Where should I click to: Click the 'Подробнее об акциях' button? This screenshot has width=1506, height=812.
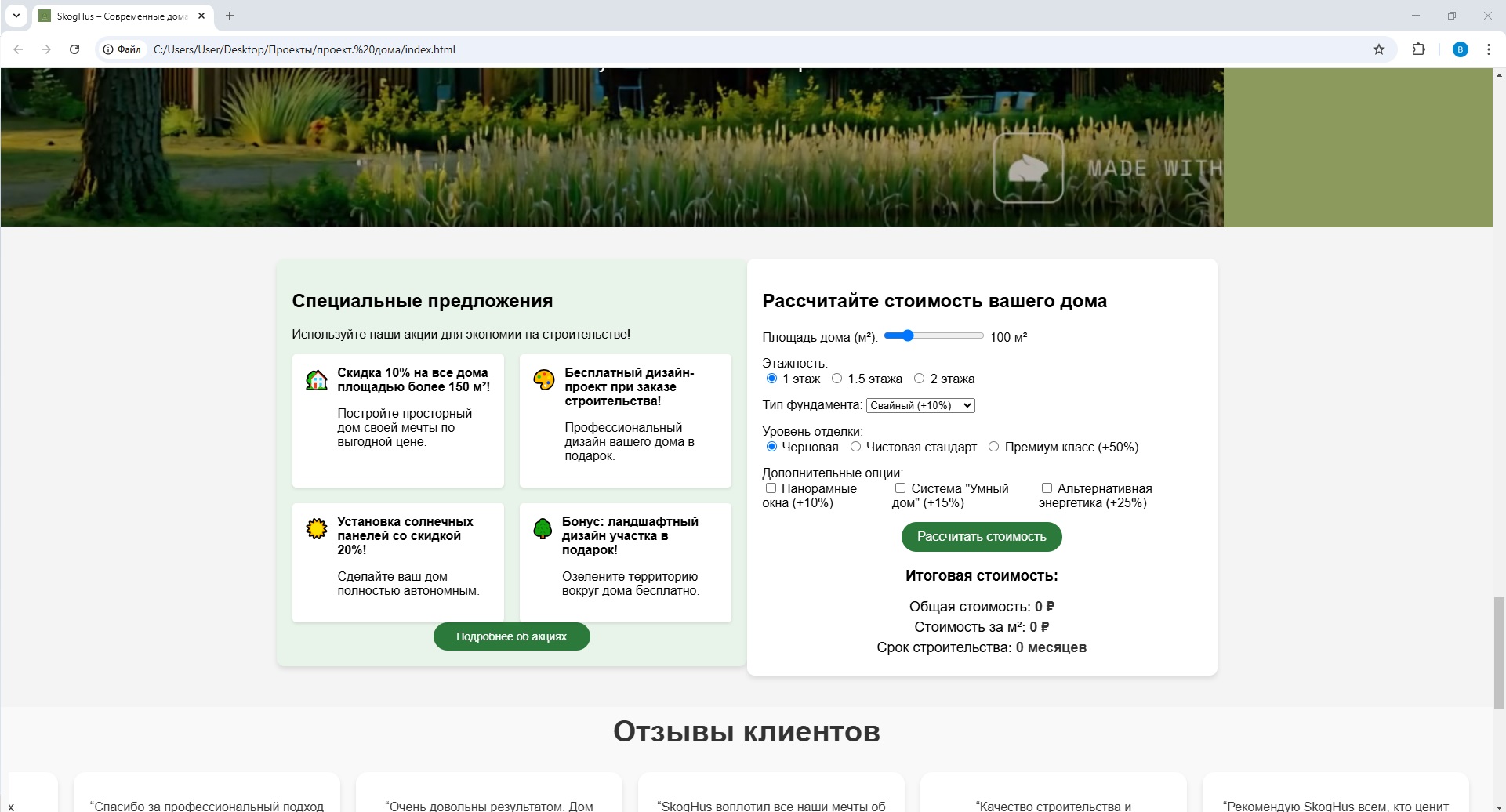tap(511, 636)
